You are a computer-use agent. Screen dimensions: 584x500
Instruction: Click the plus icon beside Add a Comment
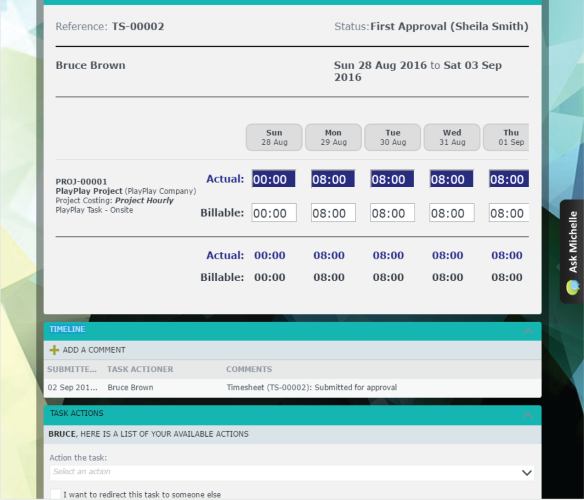[54, 350]
